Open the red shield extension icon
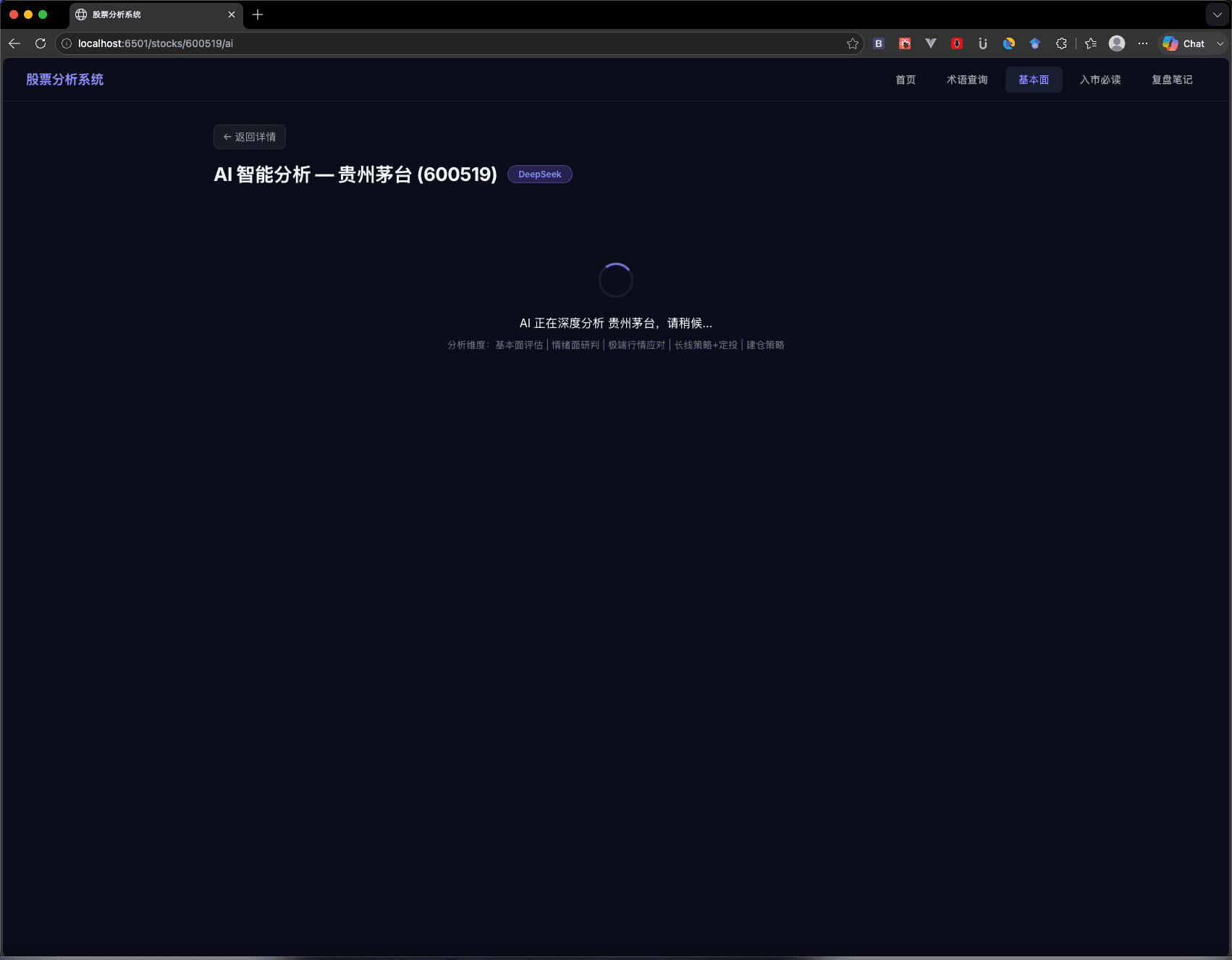The image size is (1232, 960). coord(957,43)
